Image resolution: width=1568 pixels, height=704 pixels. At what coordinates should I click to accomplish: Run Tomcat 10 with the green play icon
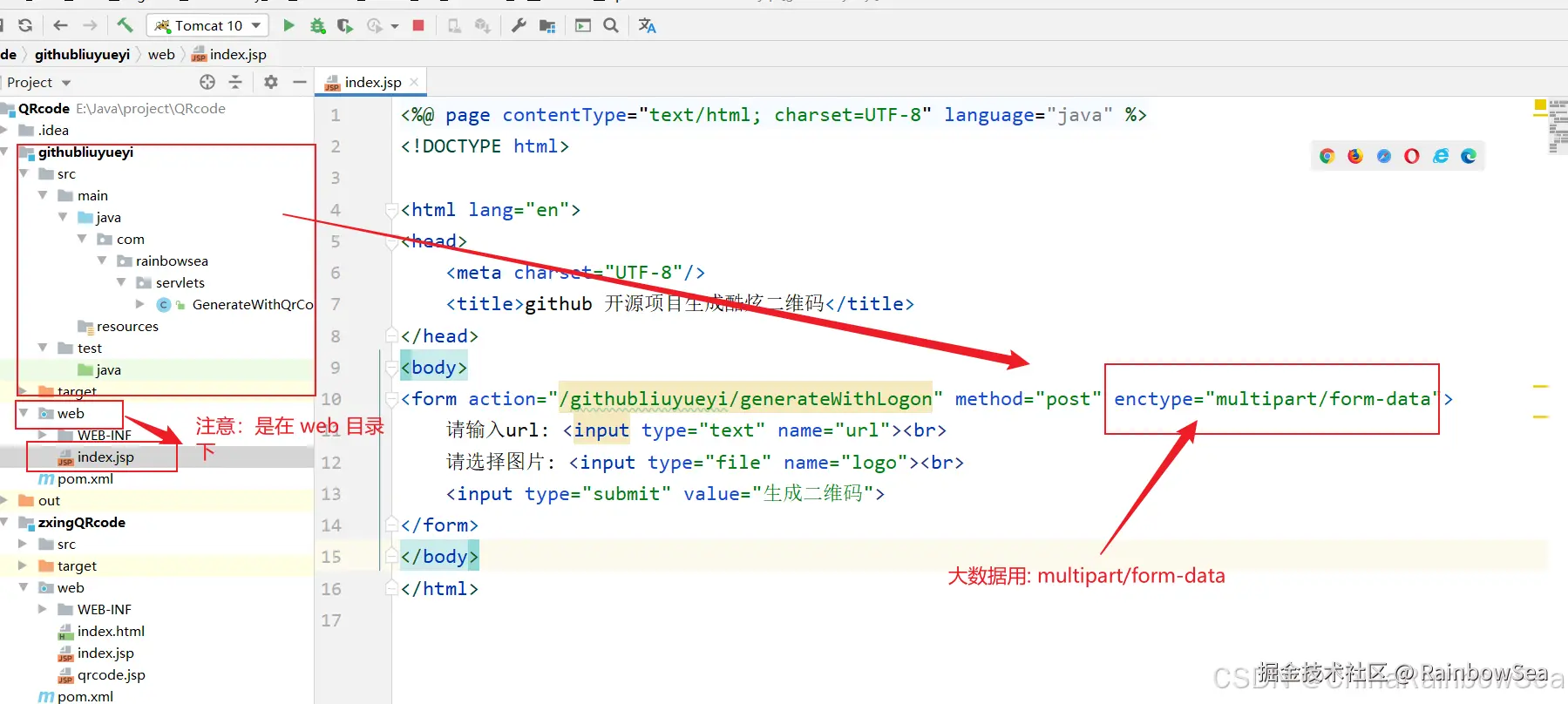[288, 25]
